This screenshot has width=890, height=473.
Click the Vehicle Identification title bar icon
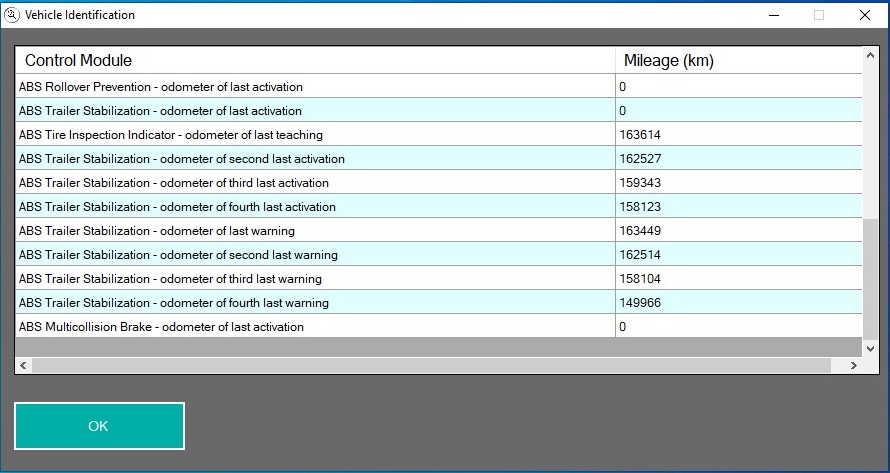[x=12, y=15]
